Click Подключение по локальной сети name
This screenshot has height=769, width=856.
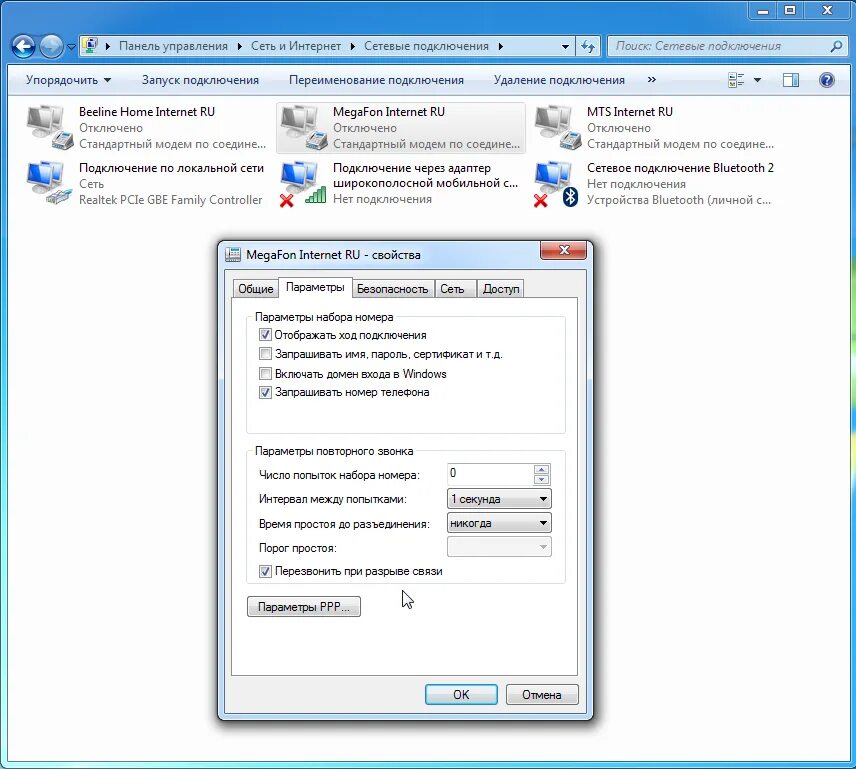(x=171, y=168)
